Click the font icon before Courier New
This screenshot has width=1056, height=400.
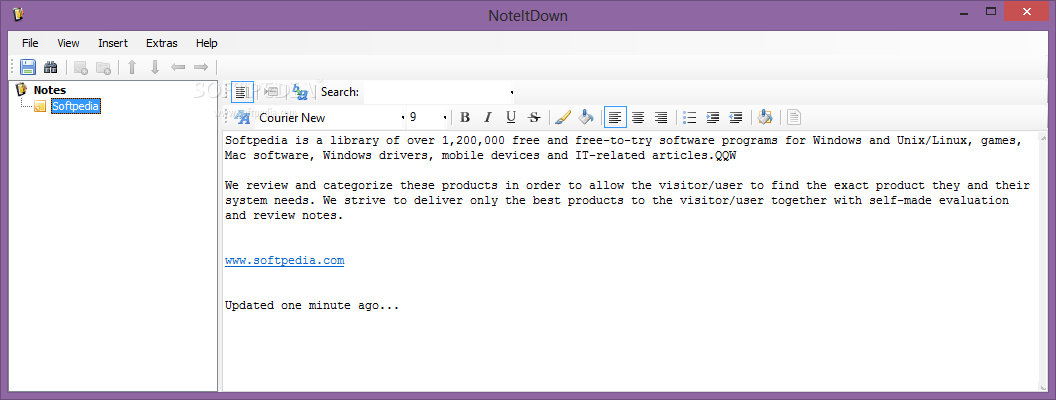click(242, 117)
